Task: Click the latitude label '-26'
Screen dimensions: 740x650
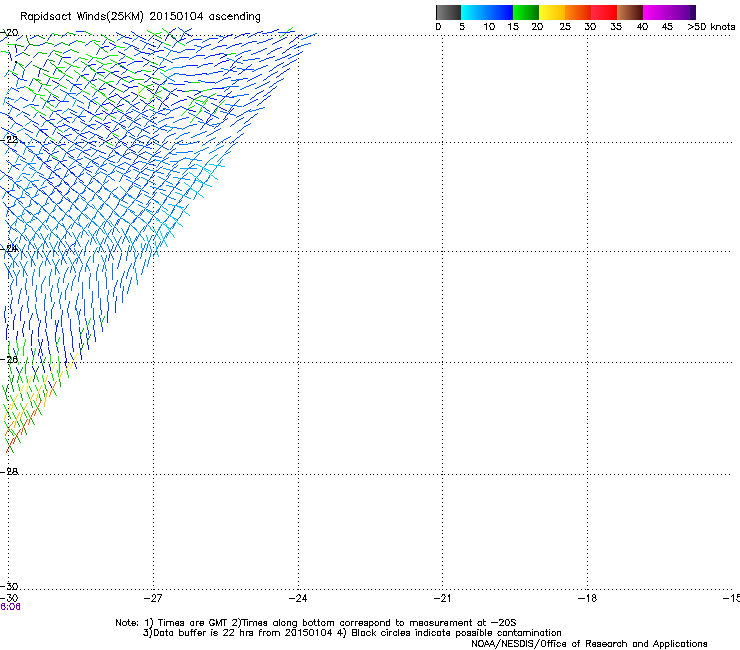Action: (9, 360)
